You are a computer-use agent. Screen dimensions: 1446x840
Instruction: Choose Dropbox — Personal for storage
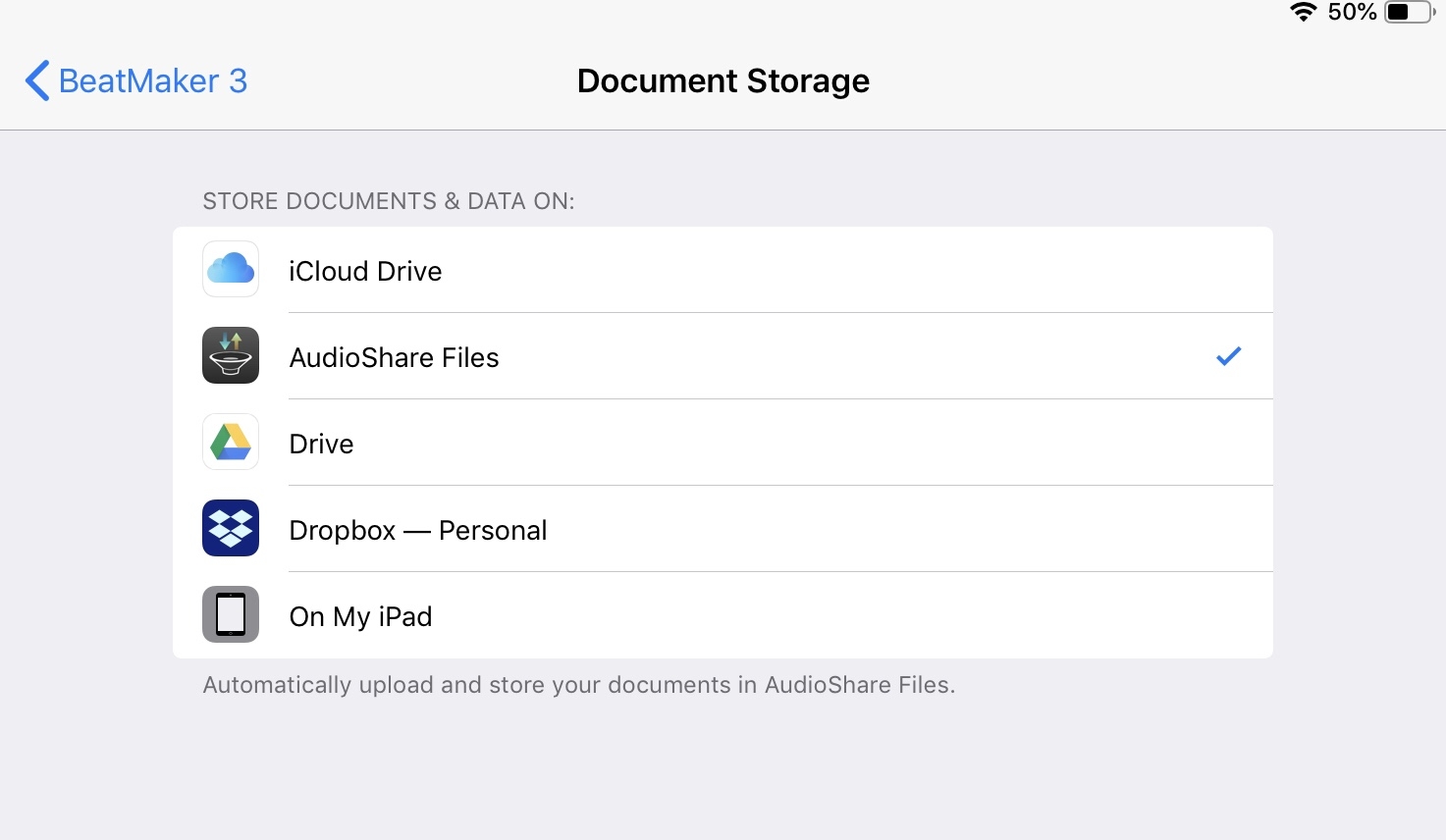coord(723,529)
